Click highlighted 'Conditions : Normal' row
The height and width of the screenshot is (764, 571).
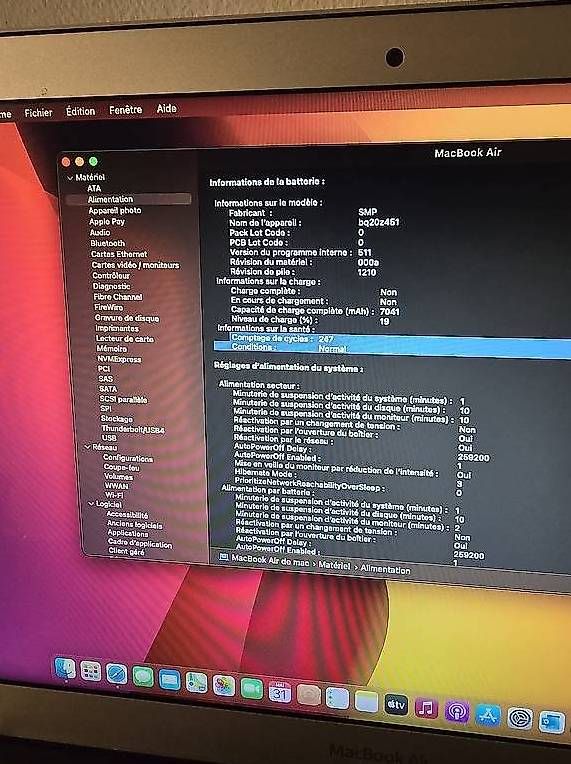(x=392, y=350)
